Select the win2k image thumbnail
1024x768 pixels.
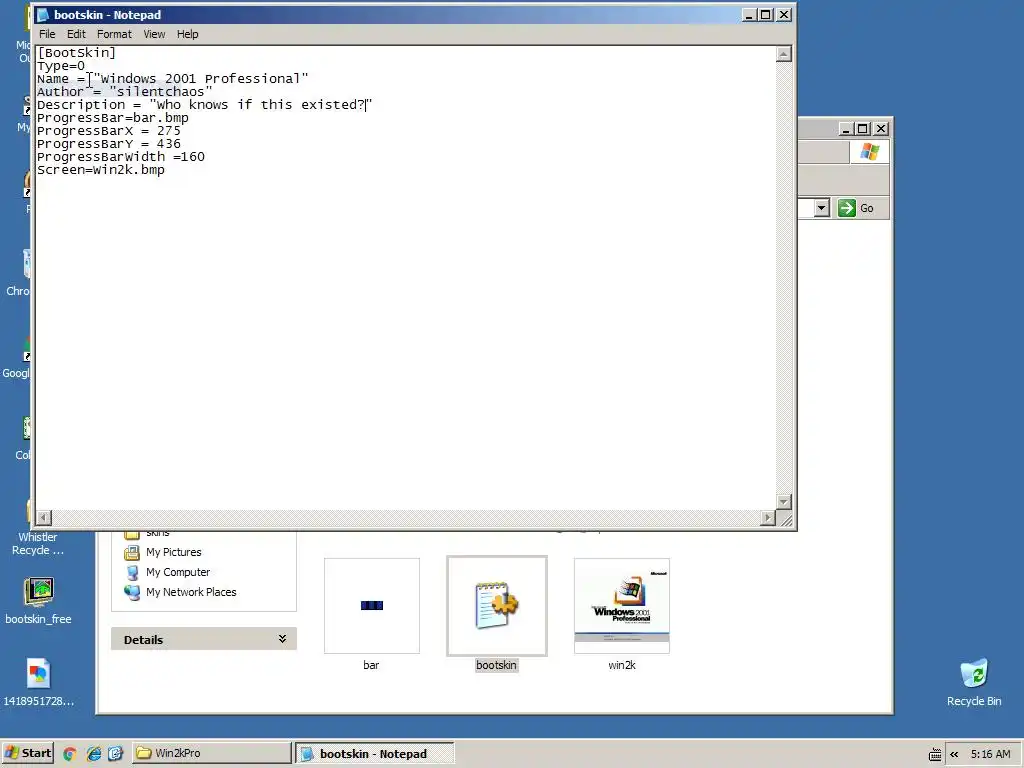pos(622,605)
